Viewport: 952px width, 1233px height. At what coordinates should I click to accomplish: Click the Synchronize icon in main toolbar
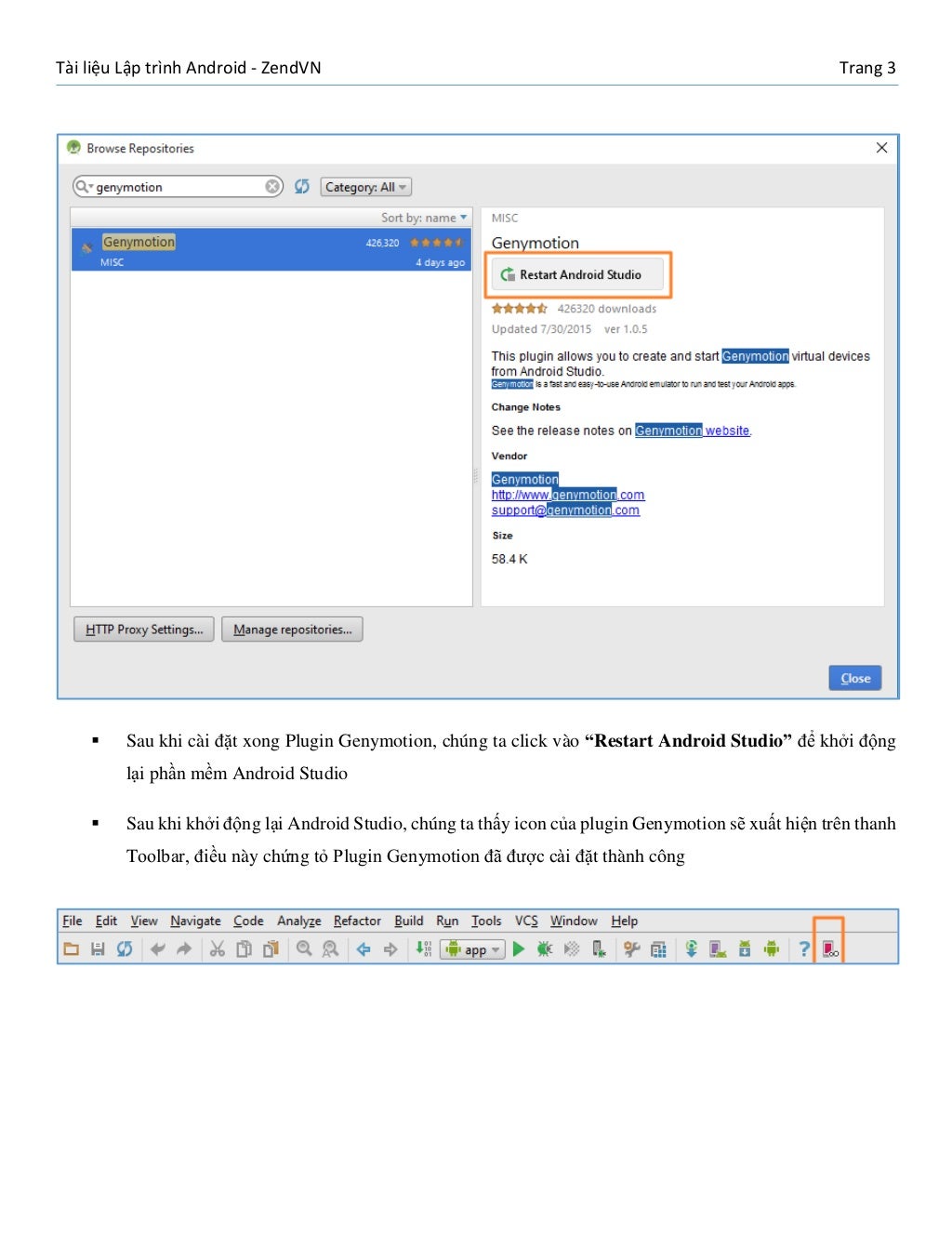pyautogui.click(x=125, y=949)
